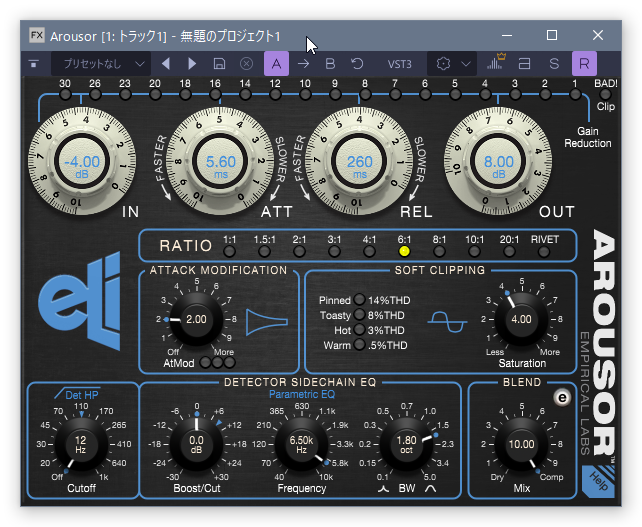Open plugin settings gear icon

[443, 64]
